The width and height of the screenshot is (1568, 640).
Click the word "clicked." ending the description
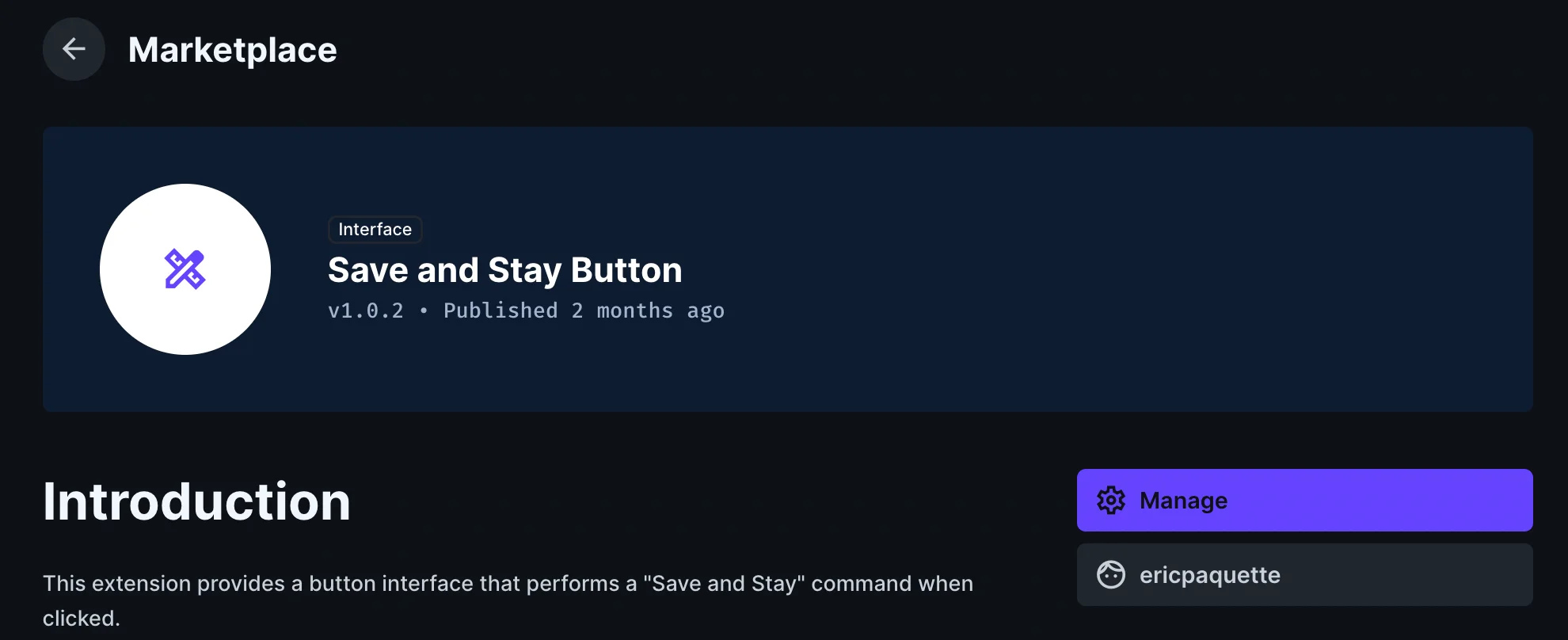pyautogui.click(x=82, y=619)
